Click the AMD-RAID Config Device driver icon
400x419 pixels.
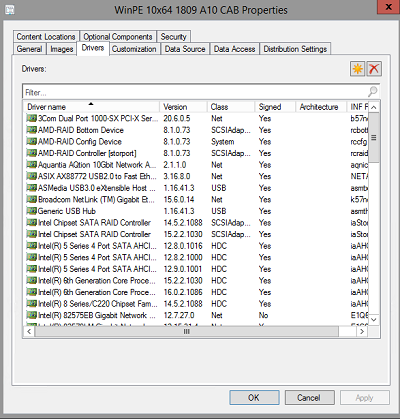pos(31,141)
